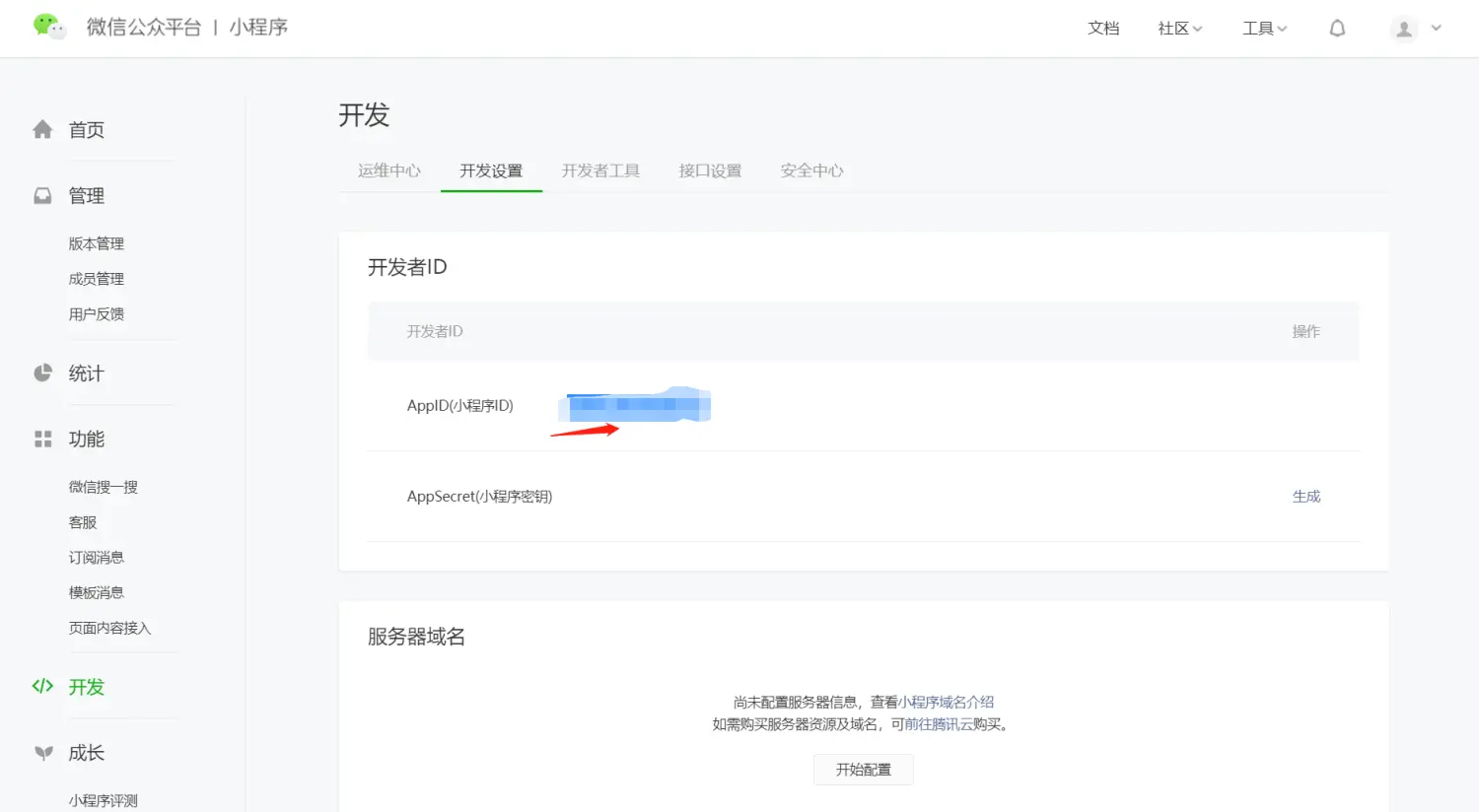Open the 前往腾讯云 link
Viewport: 1479px width, 812px height.
(939, 723)
